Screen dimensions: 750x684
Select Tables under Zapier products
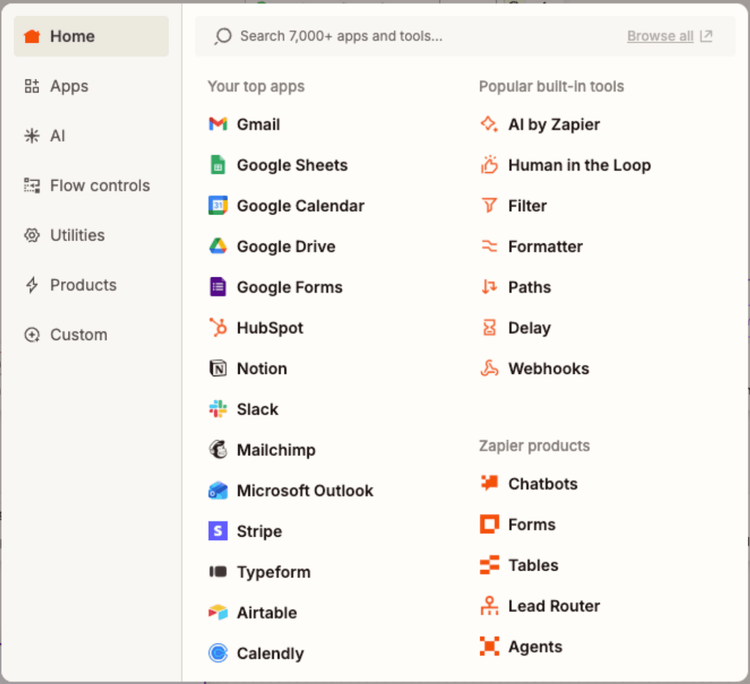point(532,565)
